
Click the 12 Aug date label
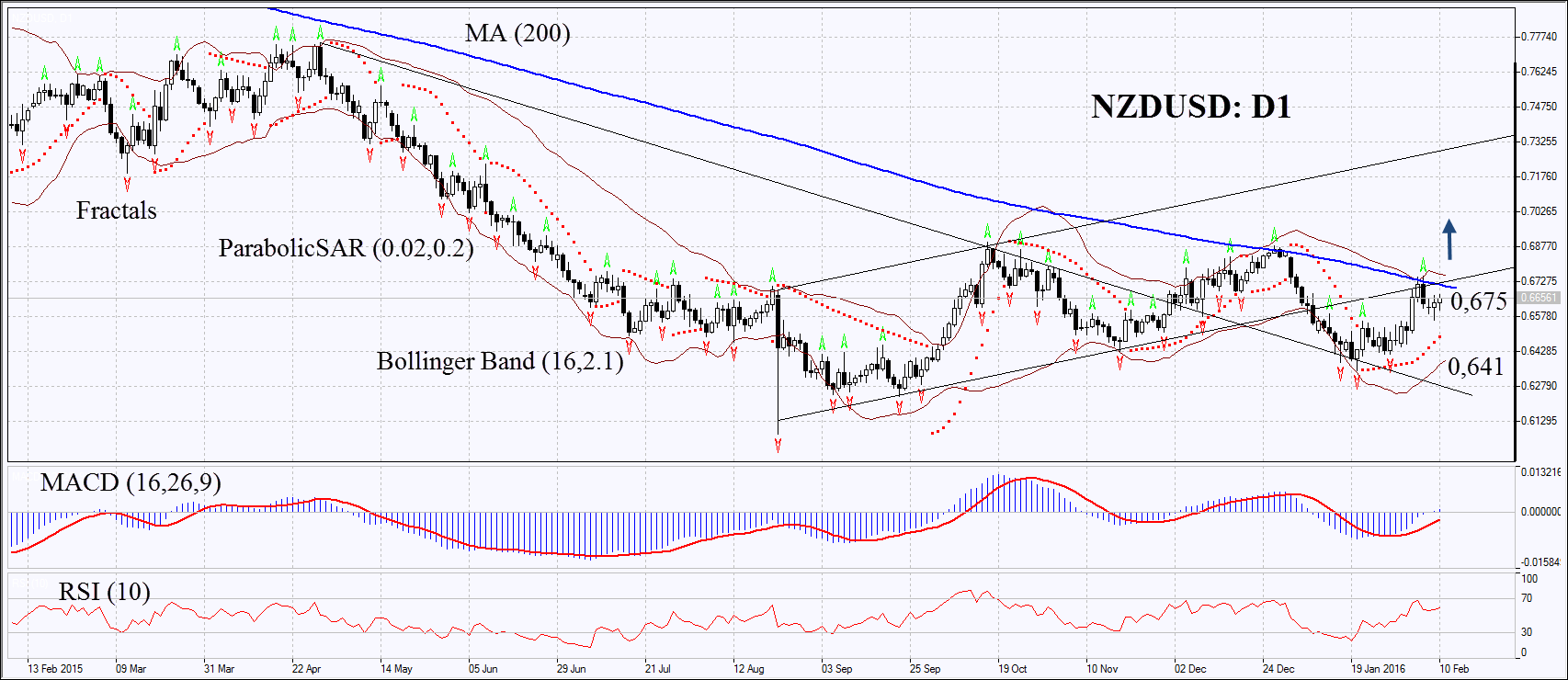point(748,668)
